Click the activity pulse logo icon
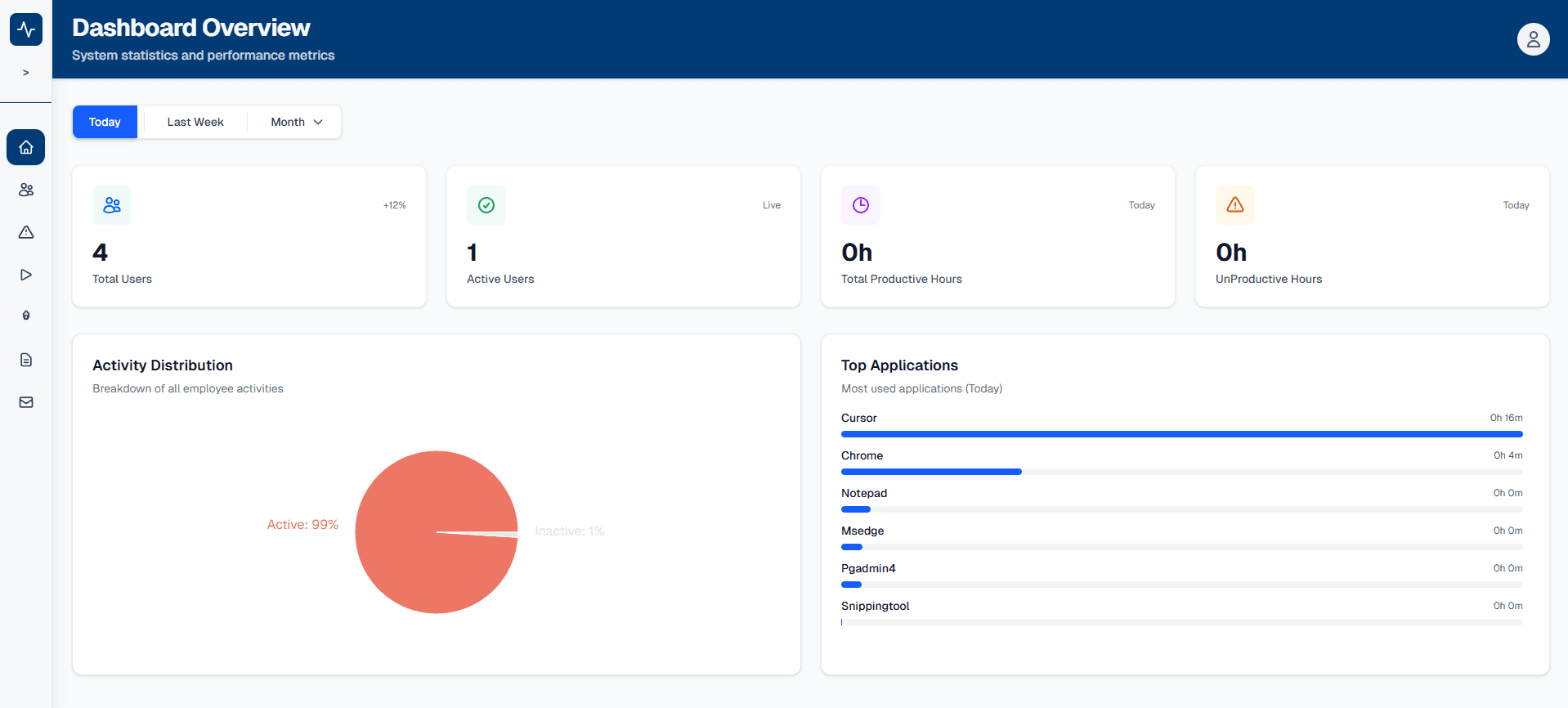 coord(26,29)
